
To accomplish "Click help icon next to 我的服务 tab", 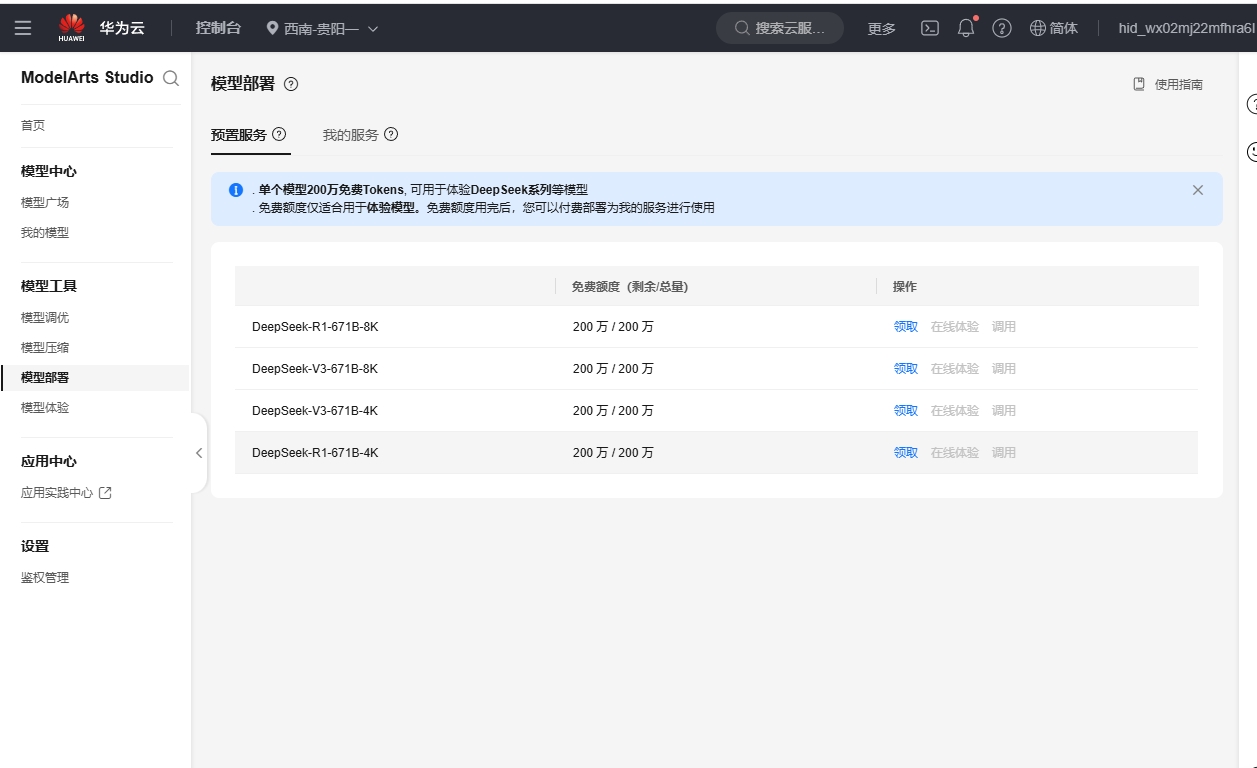I will tap(391, 134).
